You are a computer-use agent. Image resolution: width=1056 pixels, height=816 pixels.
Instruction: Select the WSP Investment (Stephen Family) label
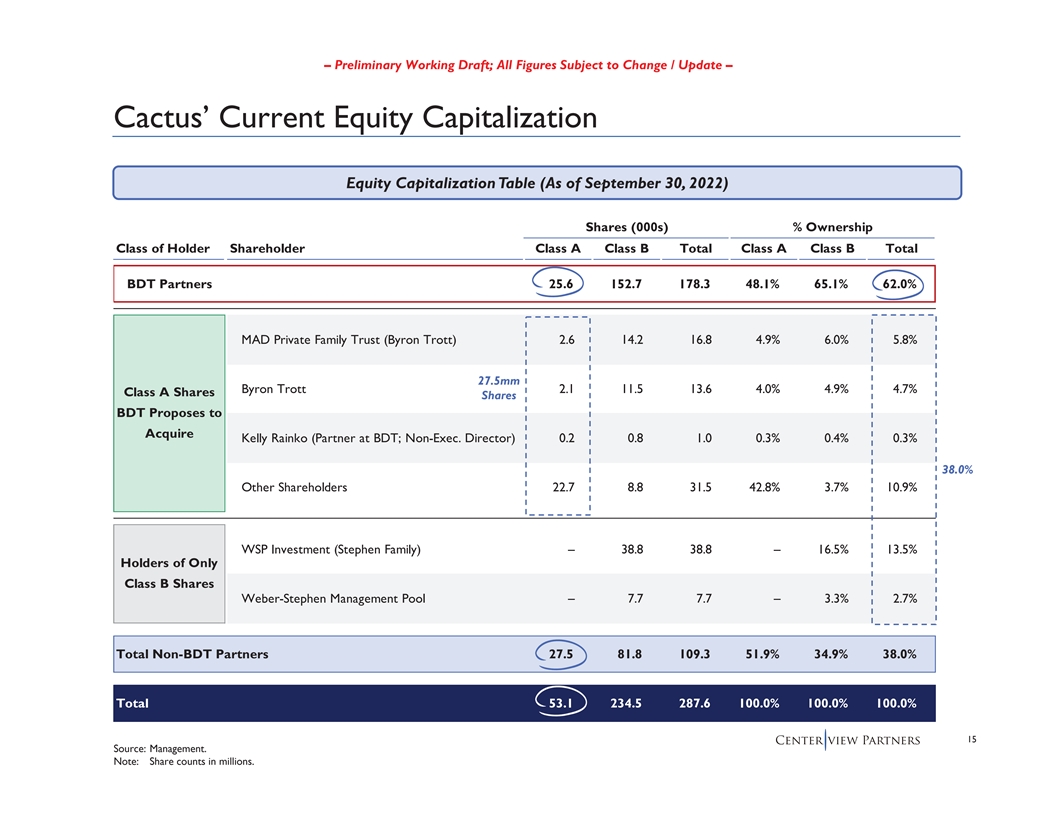coord(330,549)
